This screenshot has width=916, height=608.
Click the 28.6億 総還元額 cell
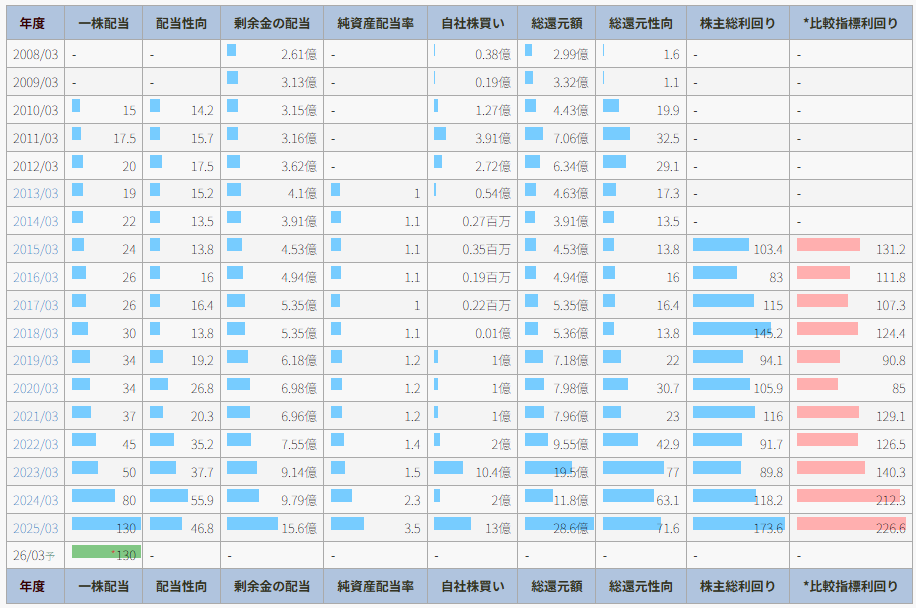(x=557, y=527)
